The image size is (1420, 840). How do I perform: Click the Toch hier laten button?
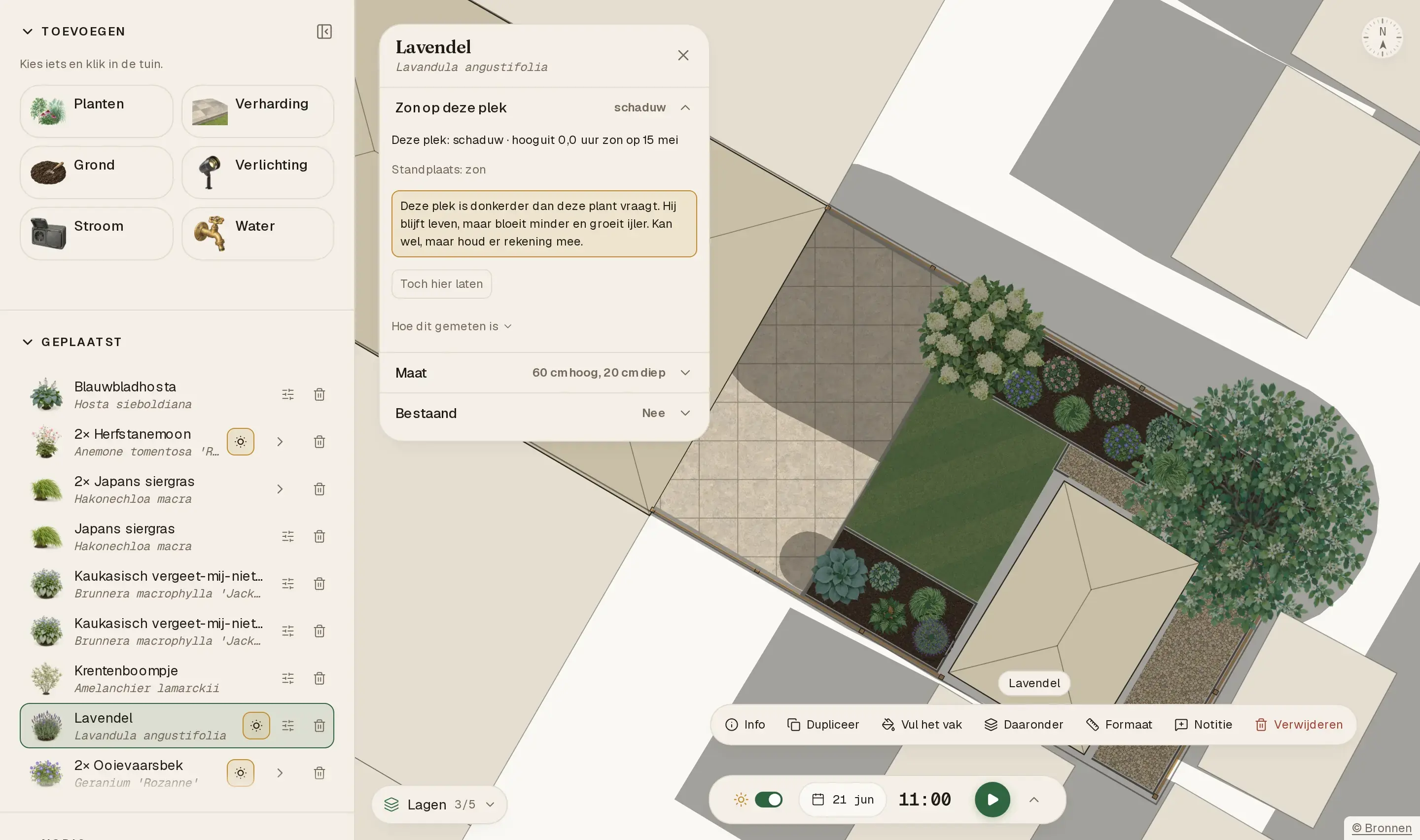click(x=441, y=284)
